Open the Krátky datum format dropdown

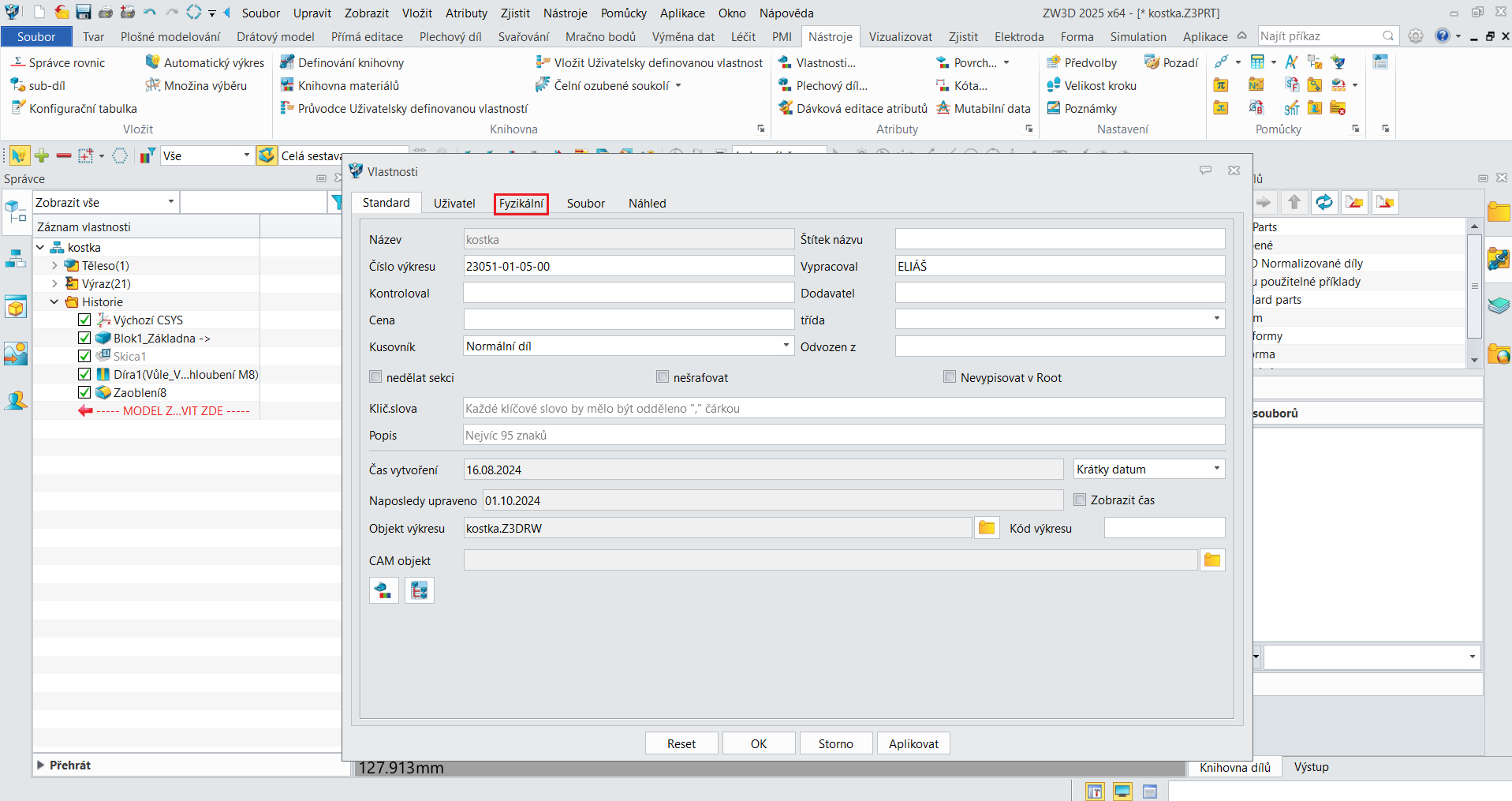coord(1216,469)
